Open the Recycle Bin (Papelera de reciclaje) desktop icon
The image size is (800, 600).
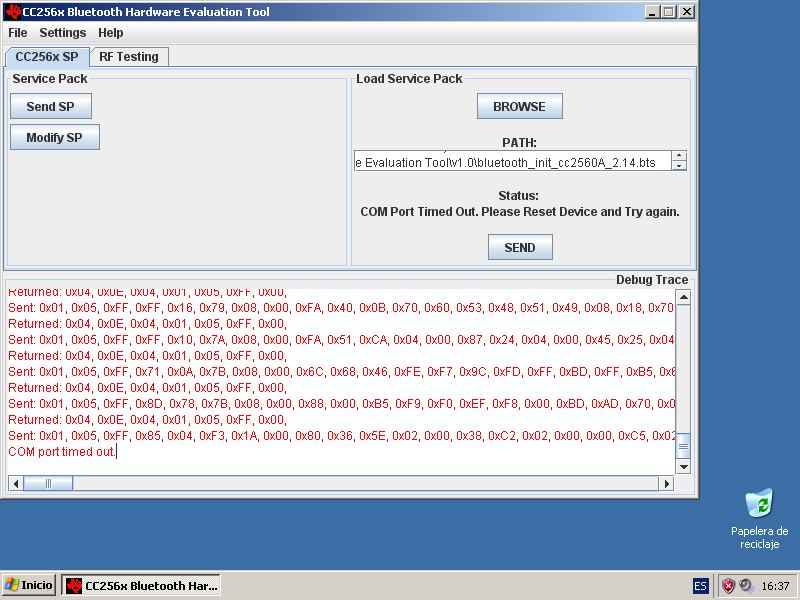click(x=759, y=519)
